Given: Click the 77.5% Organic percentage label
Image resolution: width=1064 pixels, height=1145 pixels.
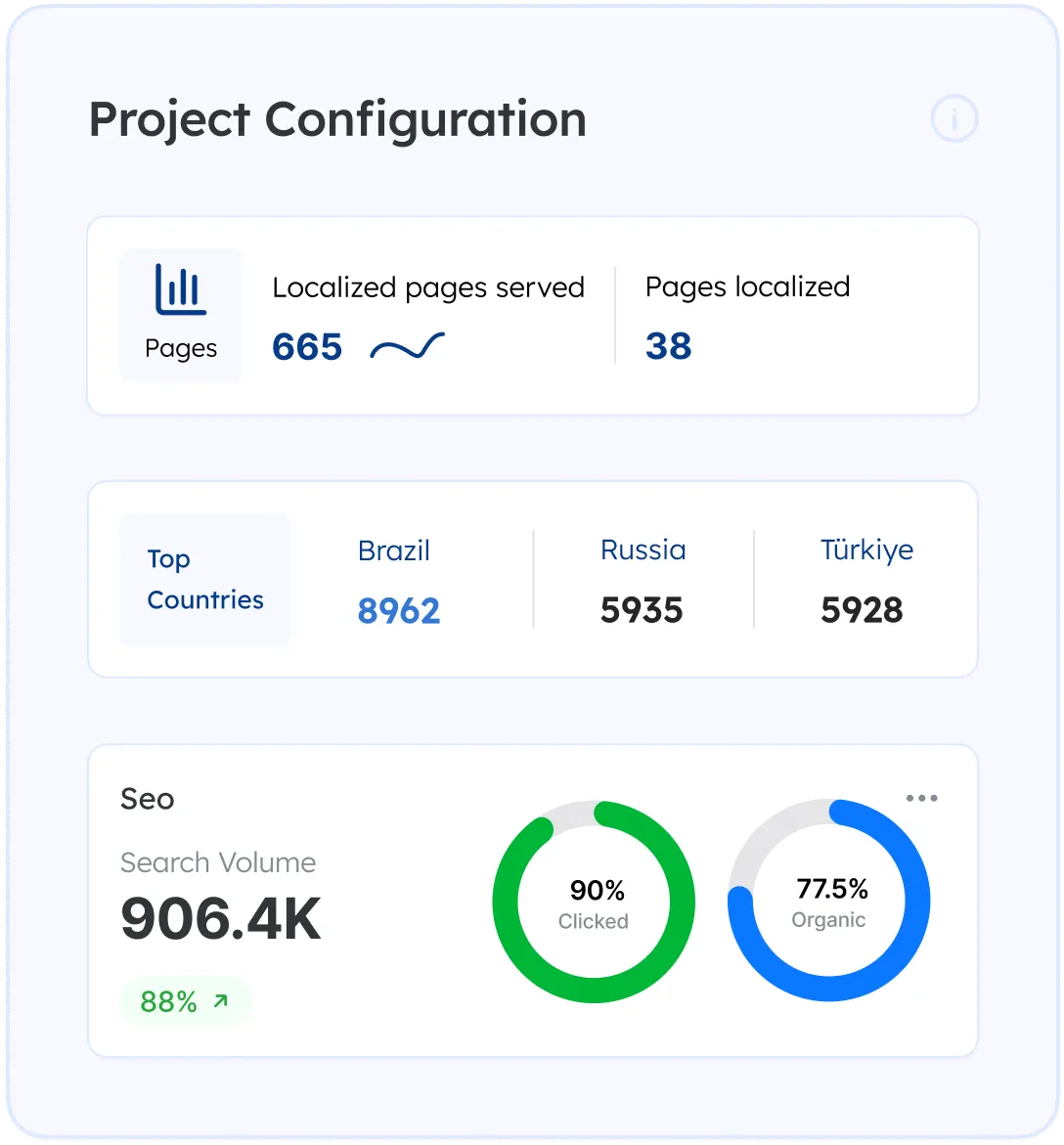Looking at the screenshot, I should pos(832,889).
